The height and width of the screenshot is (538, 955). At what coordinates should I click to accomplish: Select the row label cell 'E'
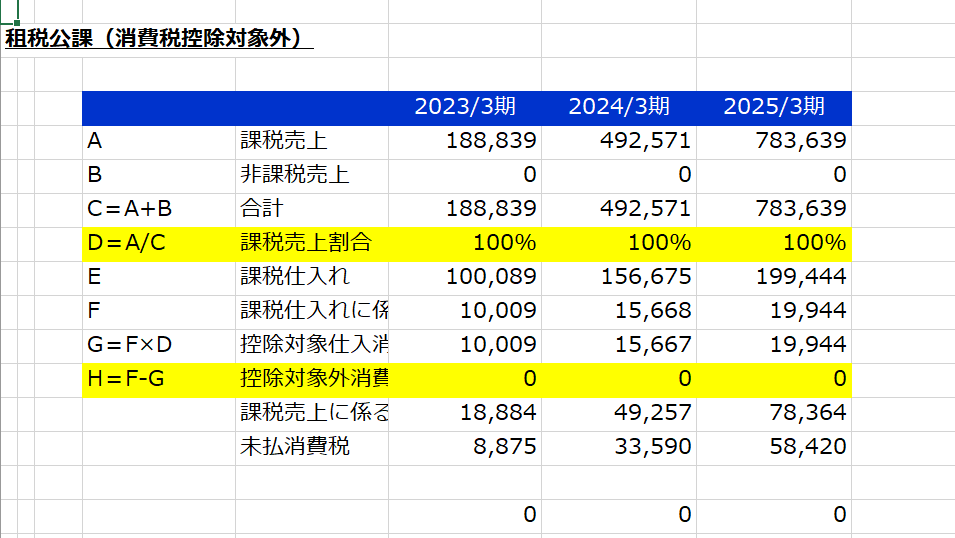[x=159, y=277]
